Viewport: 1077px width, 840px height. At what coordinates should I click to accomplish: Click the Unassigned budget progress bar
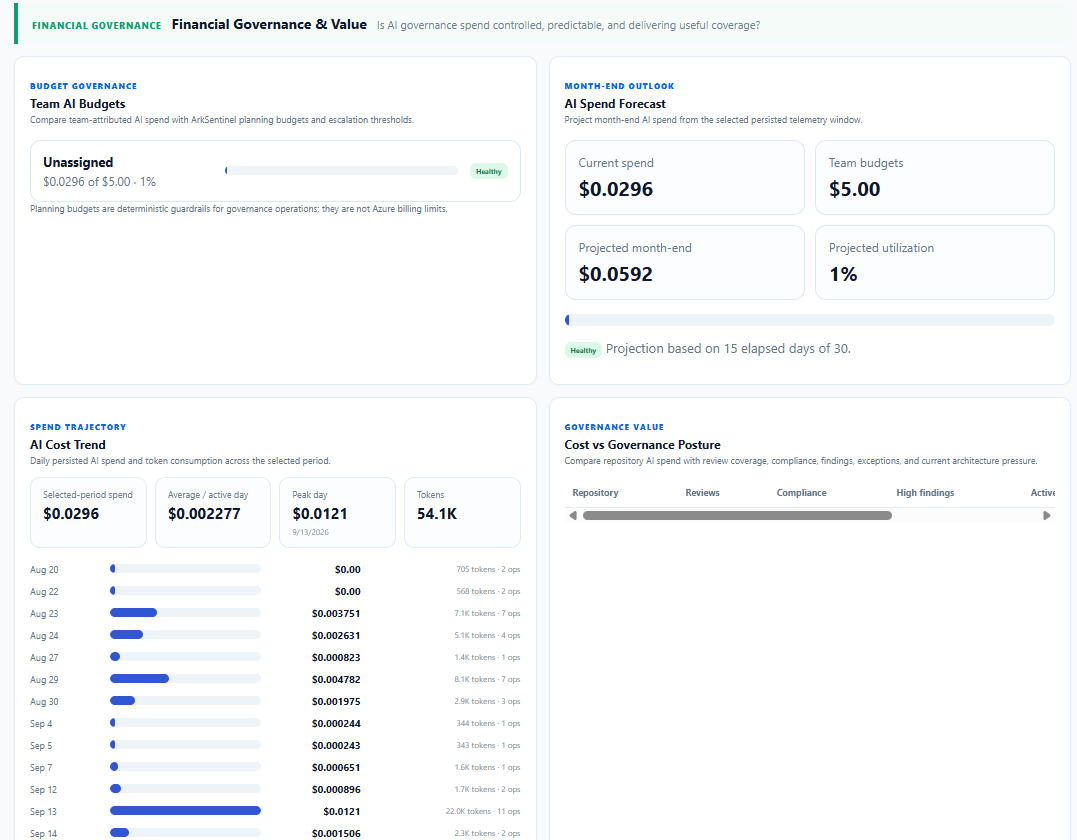click(341, 170)
